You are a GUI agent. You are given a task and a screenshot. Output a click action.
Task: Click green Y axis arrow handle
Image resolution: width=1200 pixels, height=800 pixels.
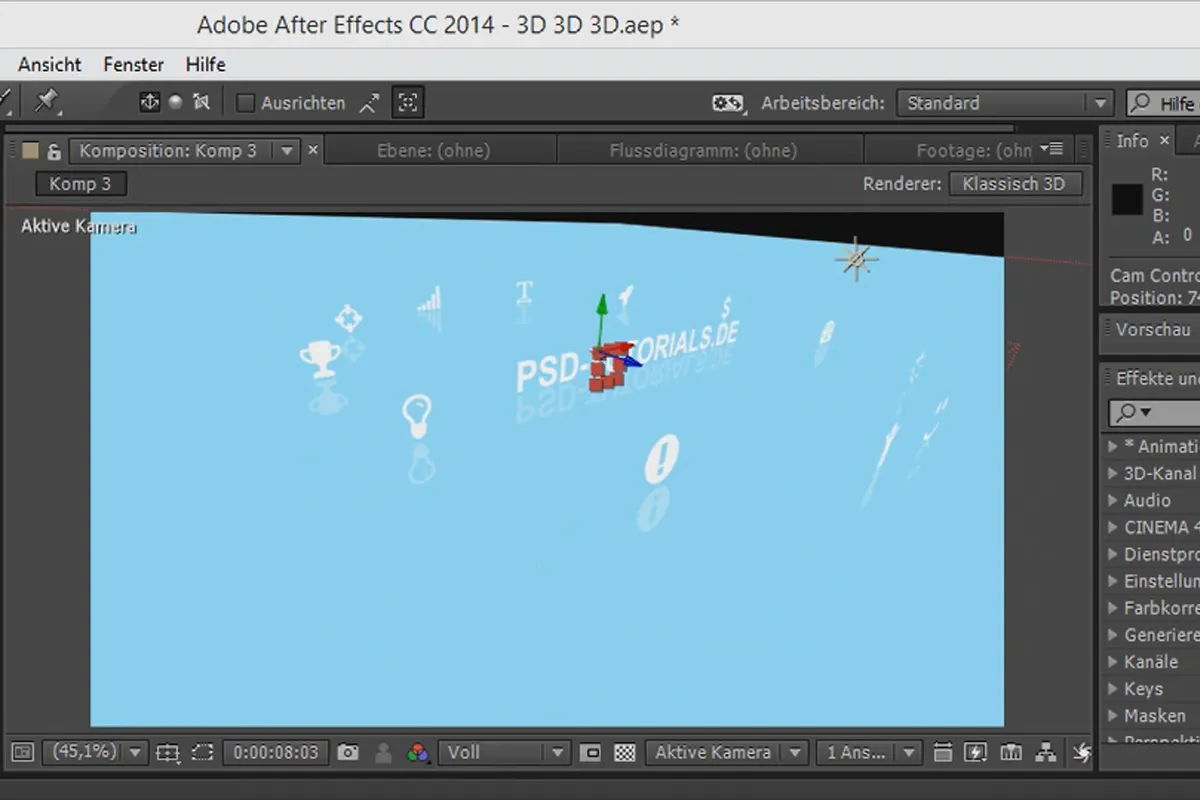(x=601, y=305)
